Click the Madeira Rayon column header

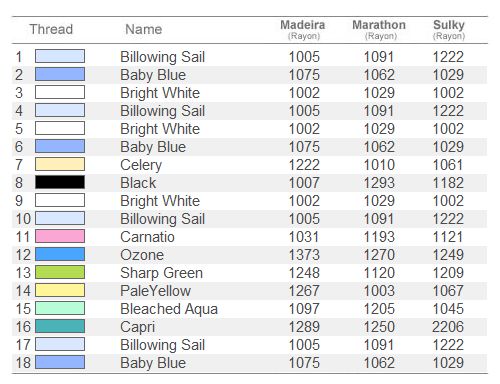(303, 29)
